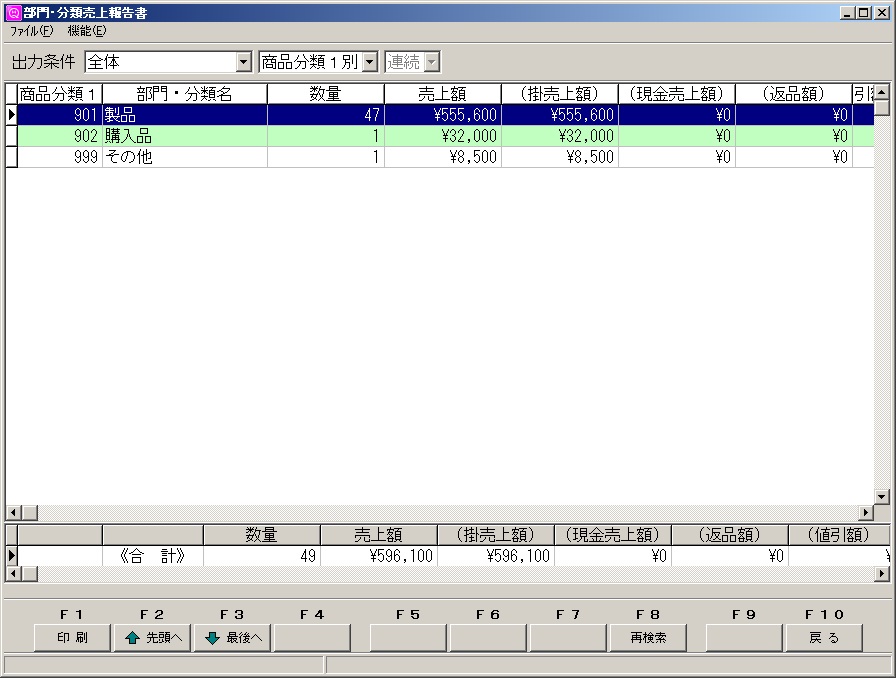Viewport: 896px width, 678px height.
Task: Click the (現金売上額) header in the main grid
Action: click(x=677, y=94)
